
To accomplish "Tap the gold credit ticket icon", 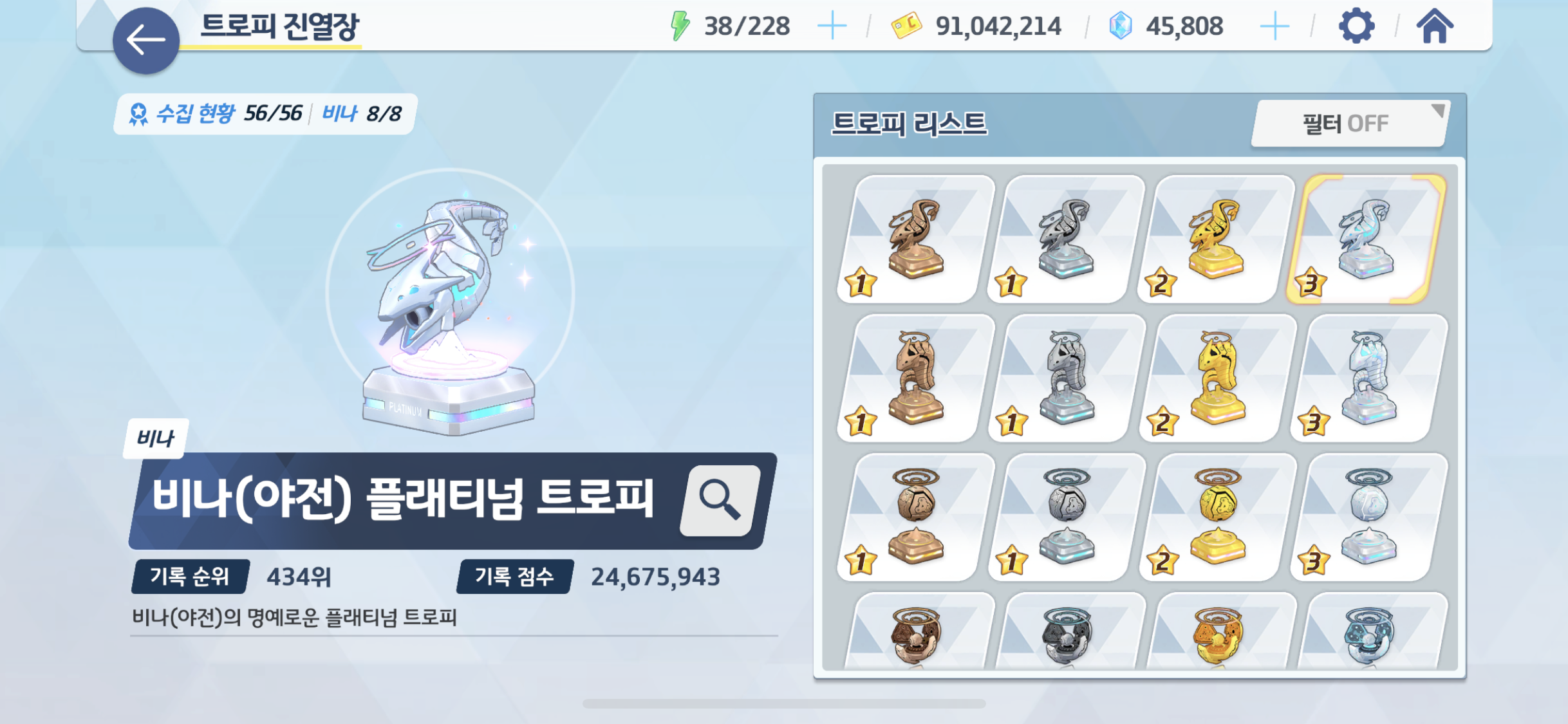I will coord(906,26).
